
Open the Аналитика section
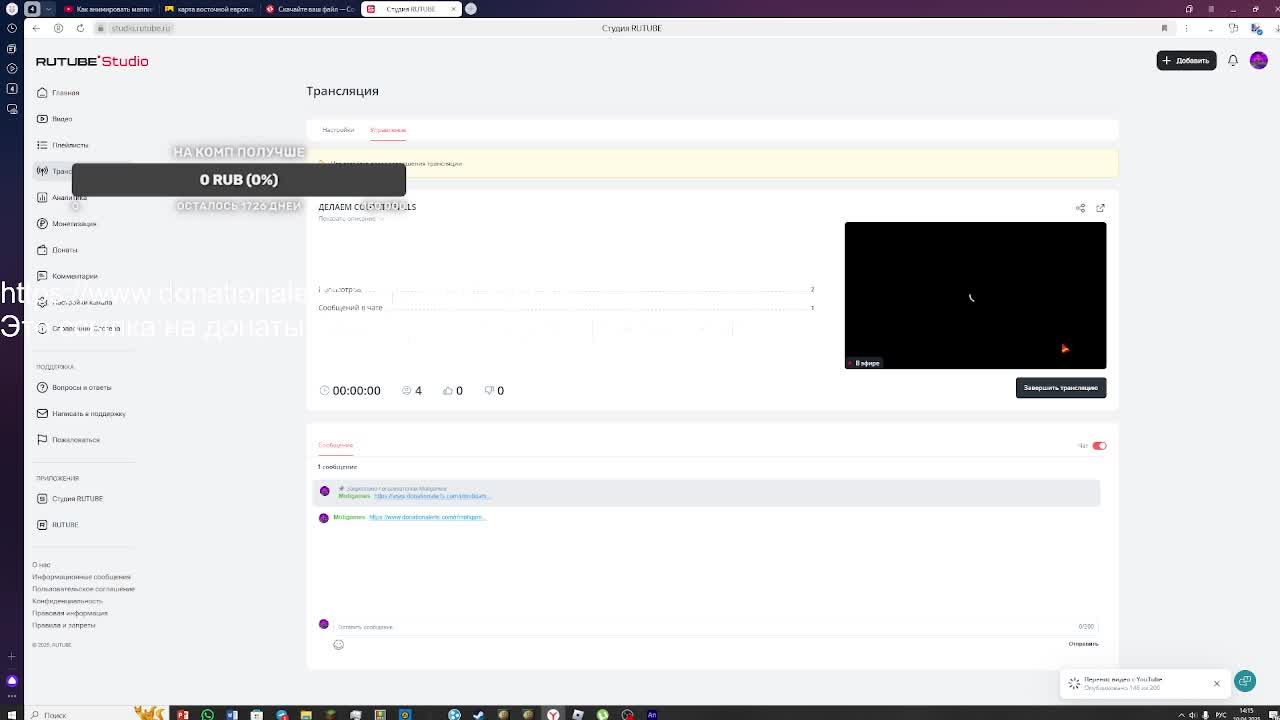62,197
